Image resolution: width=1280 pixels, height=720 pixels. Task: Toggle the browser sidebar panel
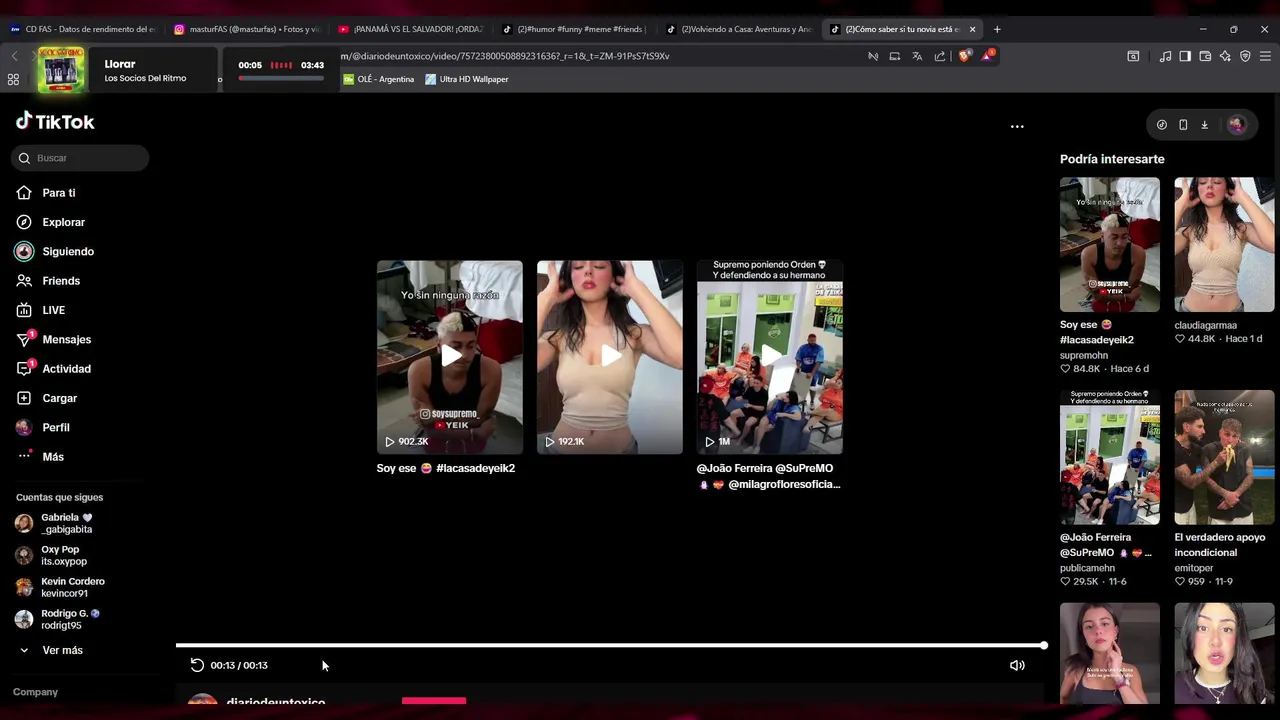pyautogui.click(x=1185, y=56)
